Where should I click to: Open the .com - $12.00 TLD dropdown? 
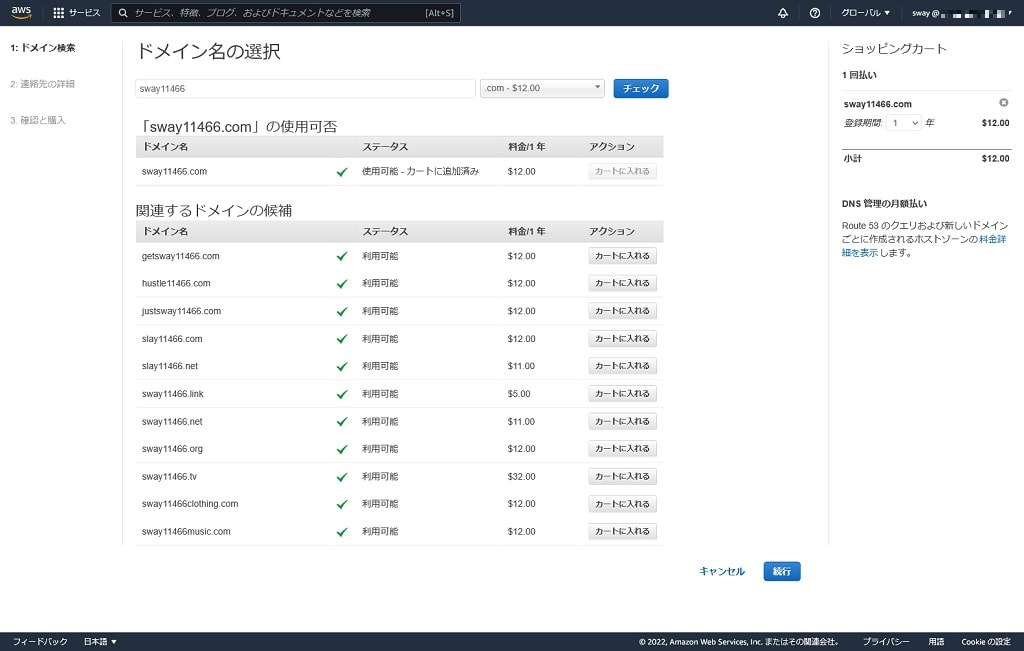pyautogui.click(x=542, y=88)
